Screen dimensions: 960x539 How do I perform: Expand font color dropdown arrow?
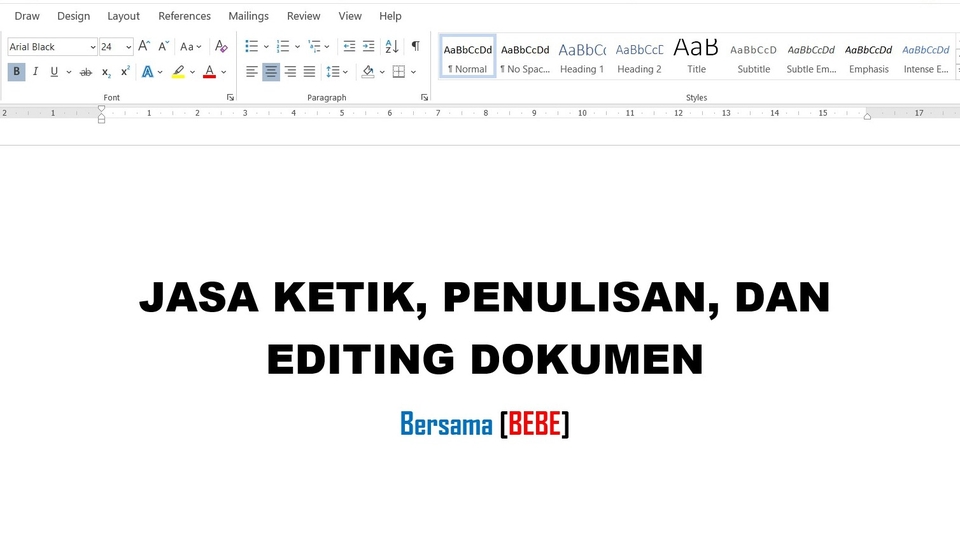click(223, 72)
